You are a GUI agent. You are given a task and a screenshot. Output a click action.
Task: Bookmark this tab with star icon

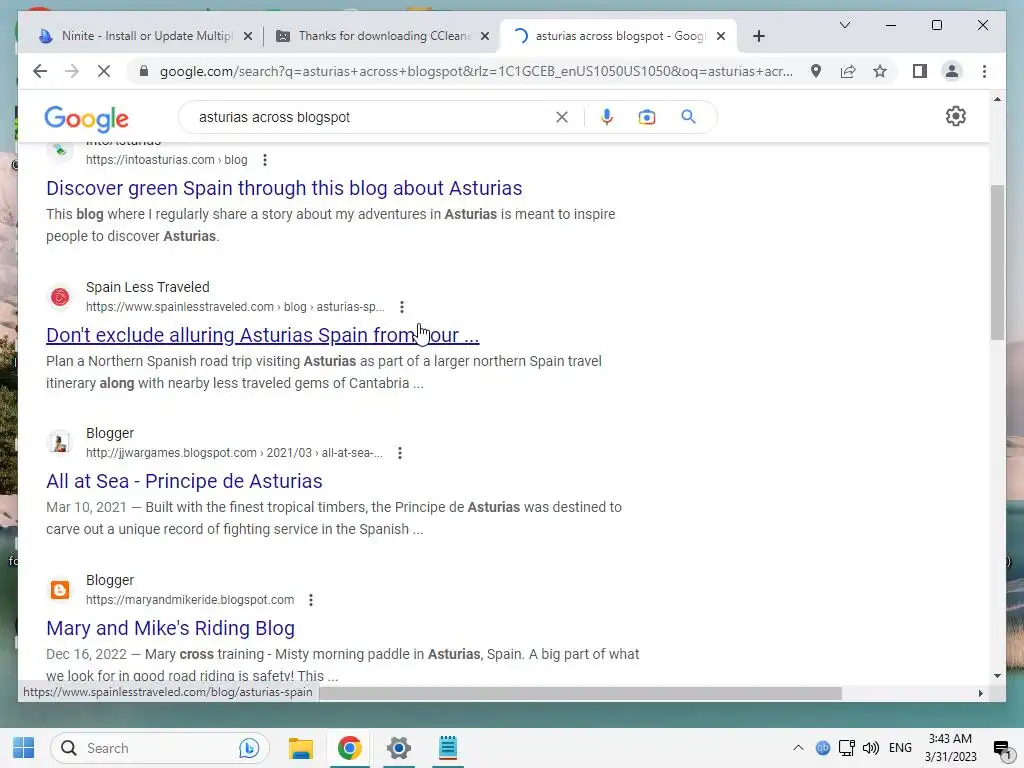(880, 71)
